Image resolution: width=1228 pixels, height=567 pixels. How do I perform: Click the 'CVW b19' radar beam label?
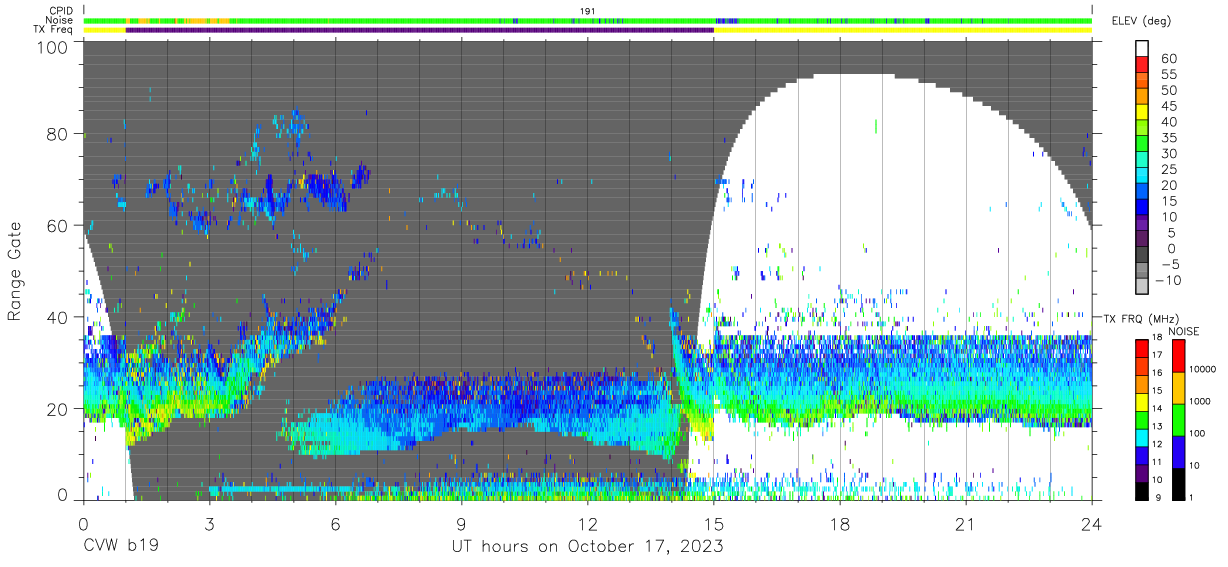[x=120, y=547]
